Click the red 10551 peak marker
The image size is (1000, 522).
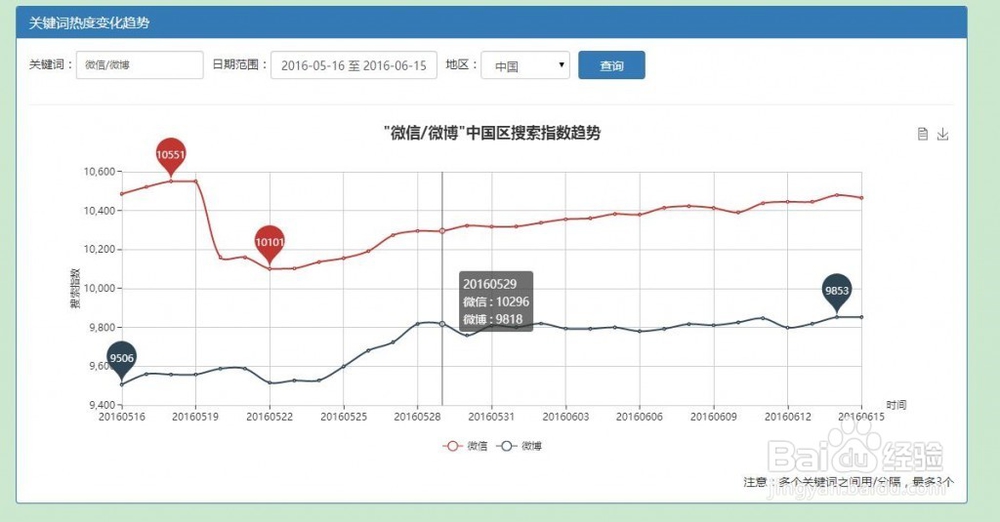pyautogui.click(x=170, y=155)
